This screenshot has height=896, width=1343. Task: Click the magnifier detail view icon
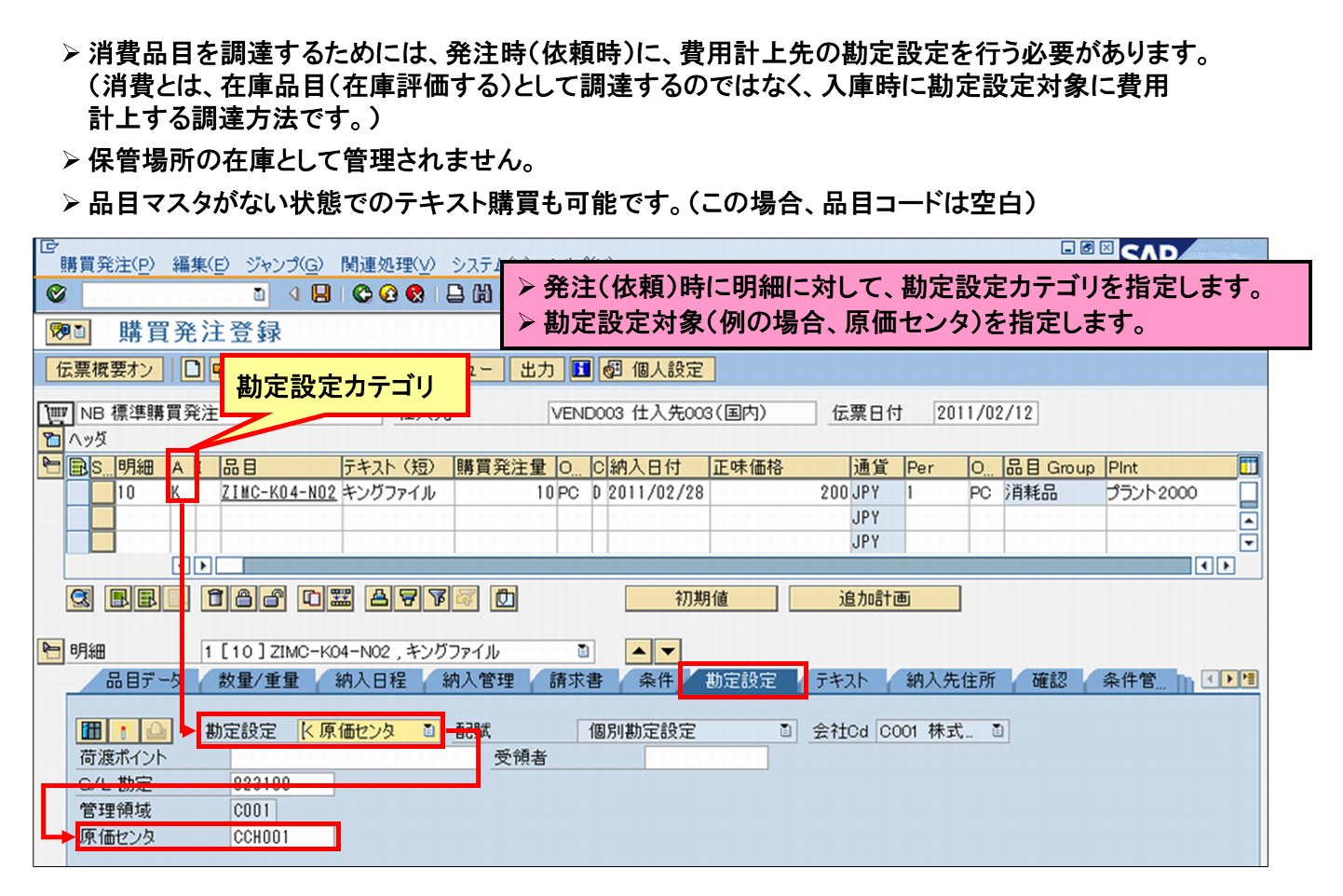(81, 598)
